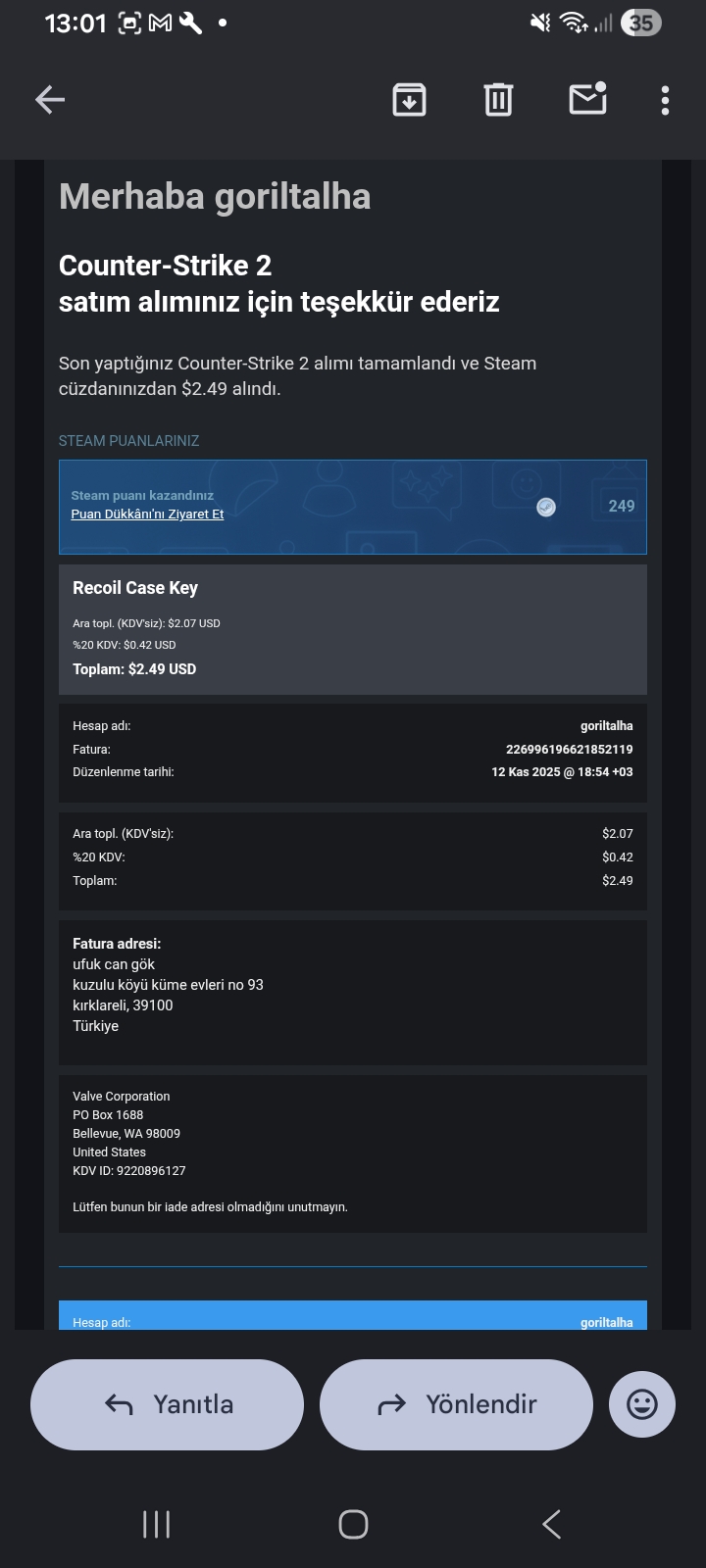Tap the Android recent apps button
Image resolution: width=706 pixels, height=1568 pixels.
tap(156, 1524)
